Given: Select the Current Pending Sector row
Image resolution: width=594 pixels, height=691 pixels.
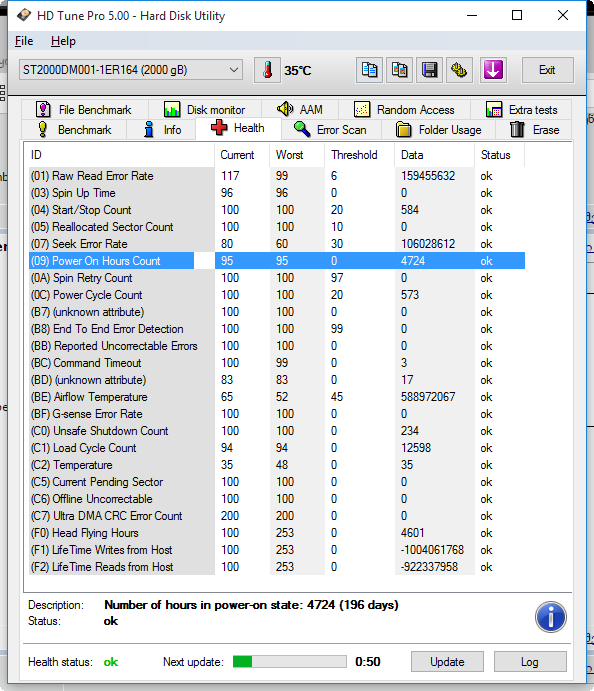Looking at the screenshot, I should coord(277,482).
